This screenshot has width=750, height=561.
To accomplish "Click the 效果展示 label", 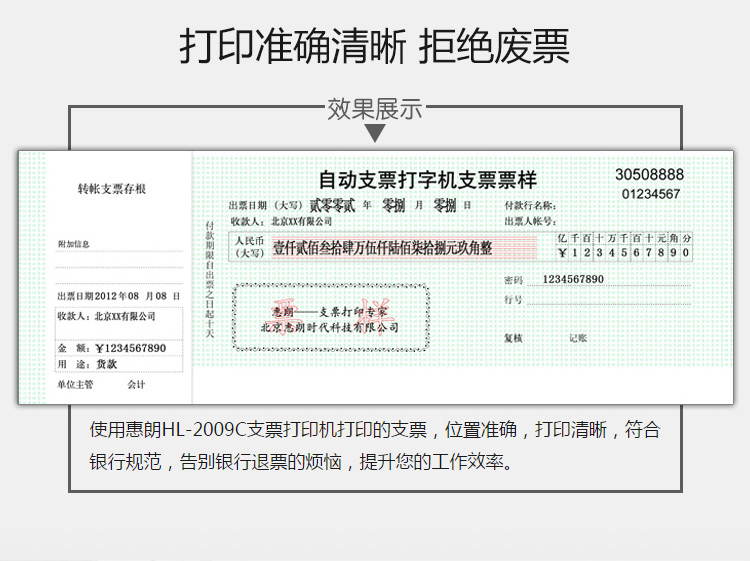I will (x=375, y=109).
